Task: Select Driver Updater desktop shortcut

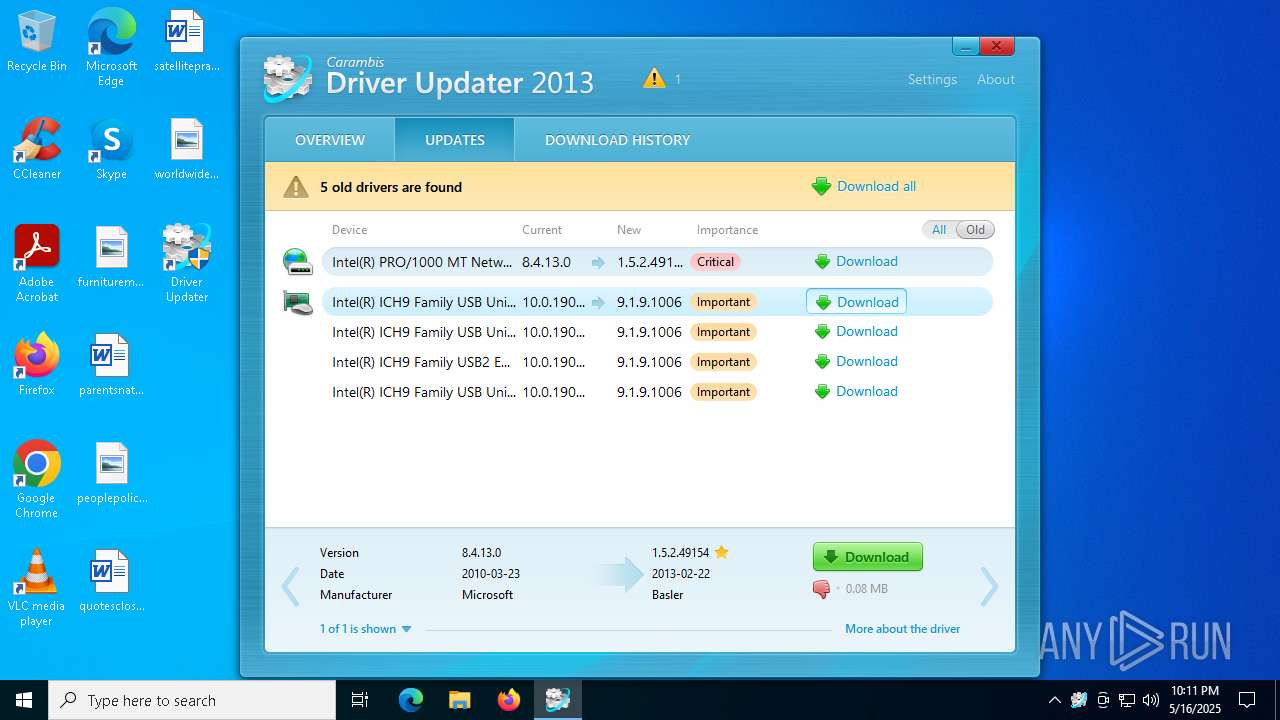Action: coord(187,264)
